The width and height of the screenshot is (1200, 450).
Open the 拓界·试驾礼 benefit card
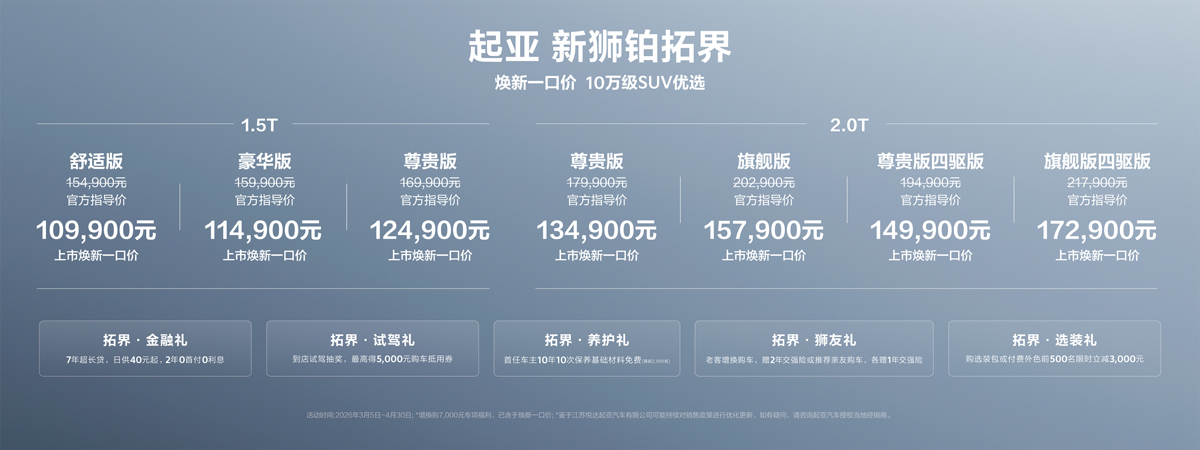(x=372, y=348)
